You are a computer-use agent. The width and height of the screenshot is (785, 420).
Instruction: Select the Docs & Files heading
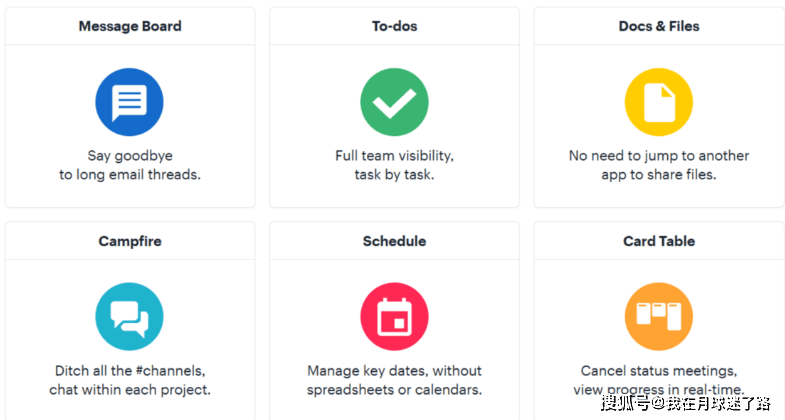(x=658, y=26)
